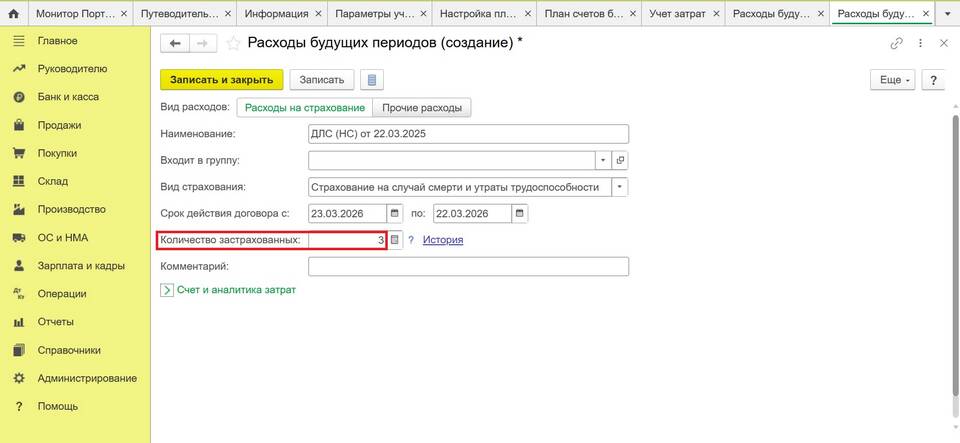This screenshot has height=443, width=960.
Task: Open calendar for contract end date
Action: 518,213
